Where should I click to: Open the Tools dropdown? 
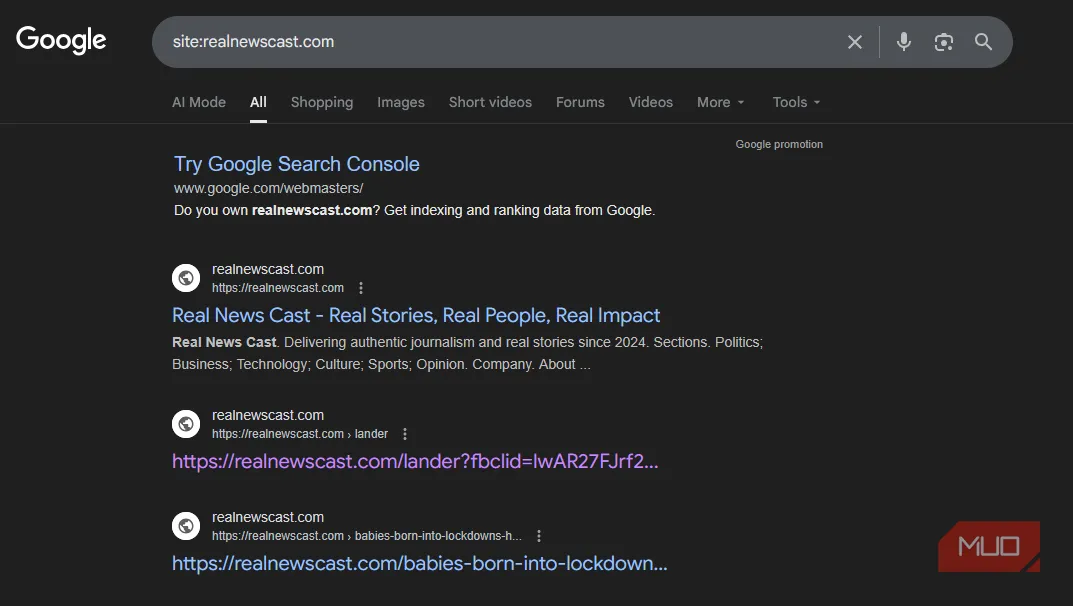(795, 102)
